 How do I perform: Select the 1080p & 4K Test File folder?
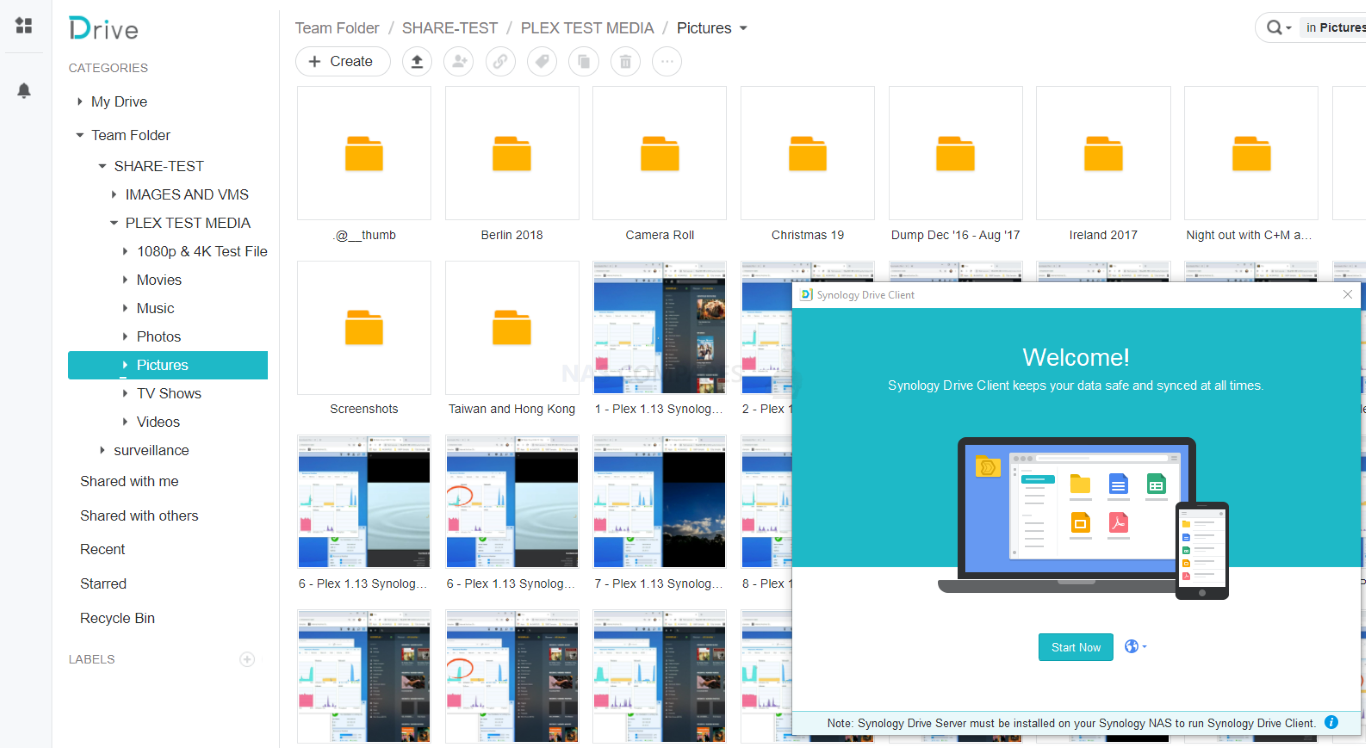[x=202, y=252]
